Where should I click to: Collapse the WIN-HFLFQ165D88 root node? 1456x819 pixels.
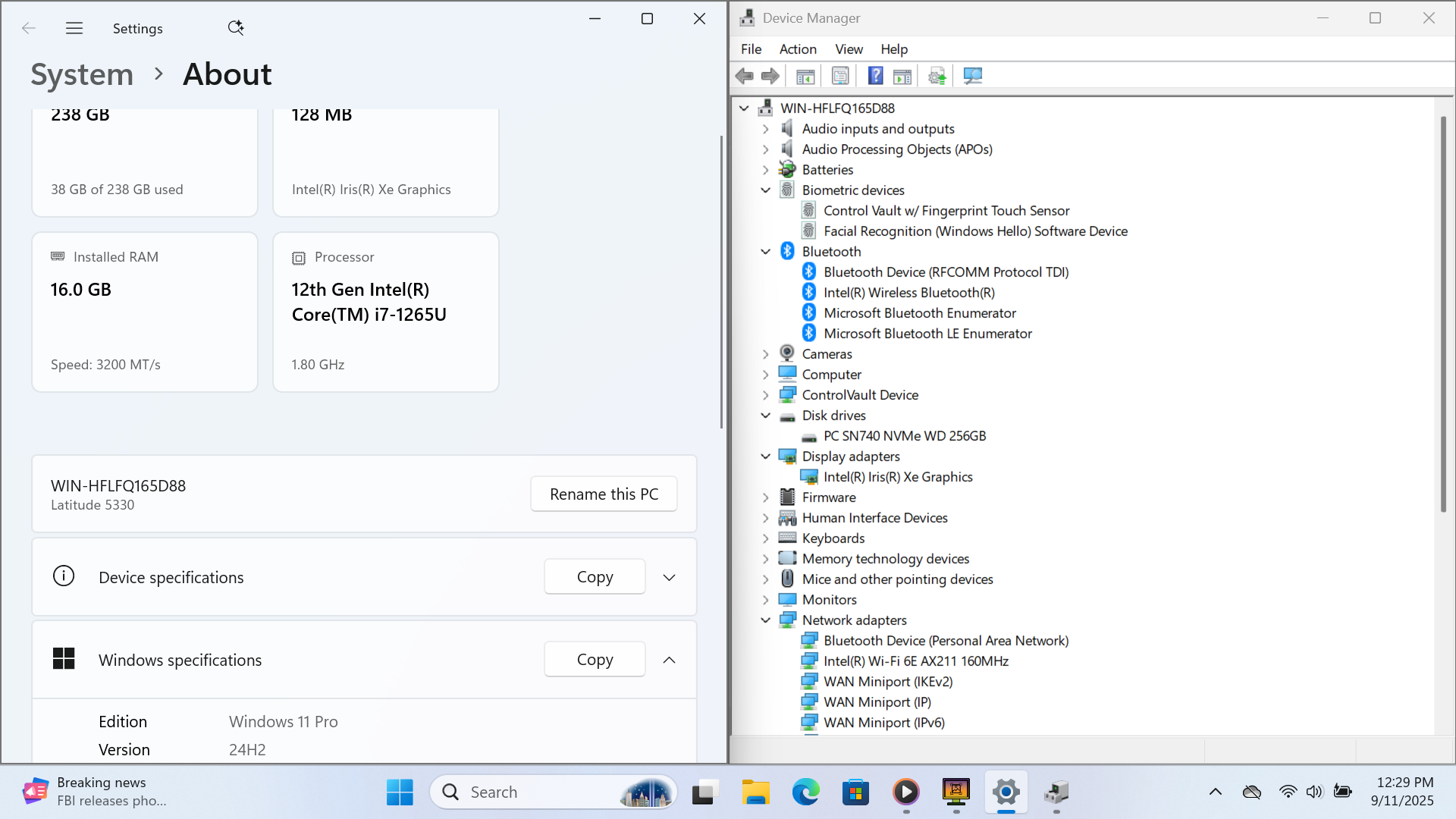(x=745, y=108)
